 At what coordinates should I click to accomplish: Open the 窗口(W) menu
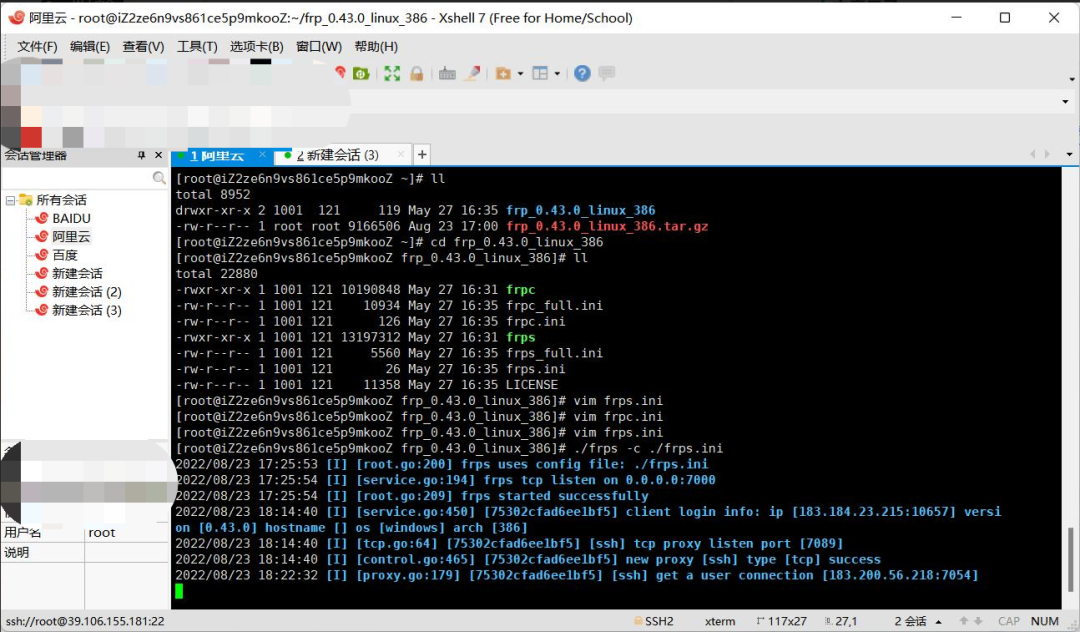point(319,46)
